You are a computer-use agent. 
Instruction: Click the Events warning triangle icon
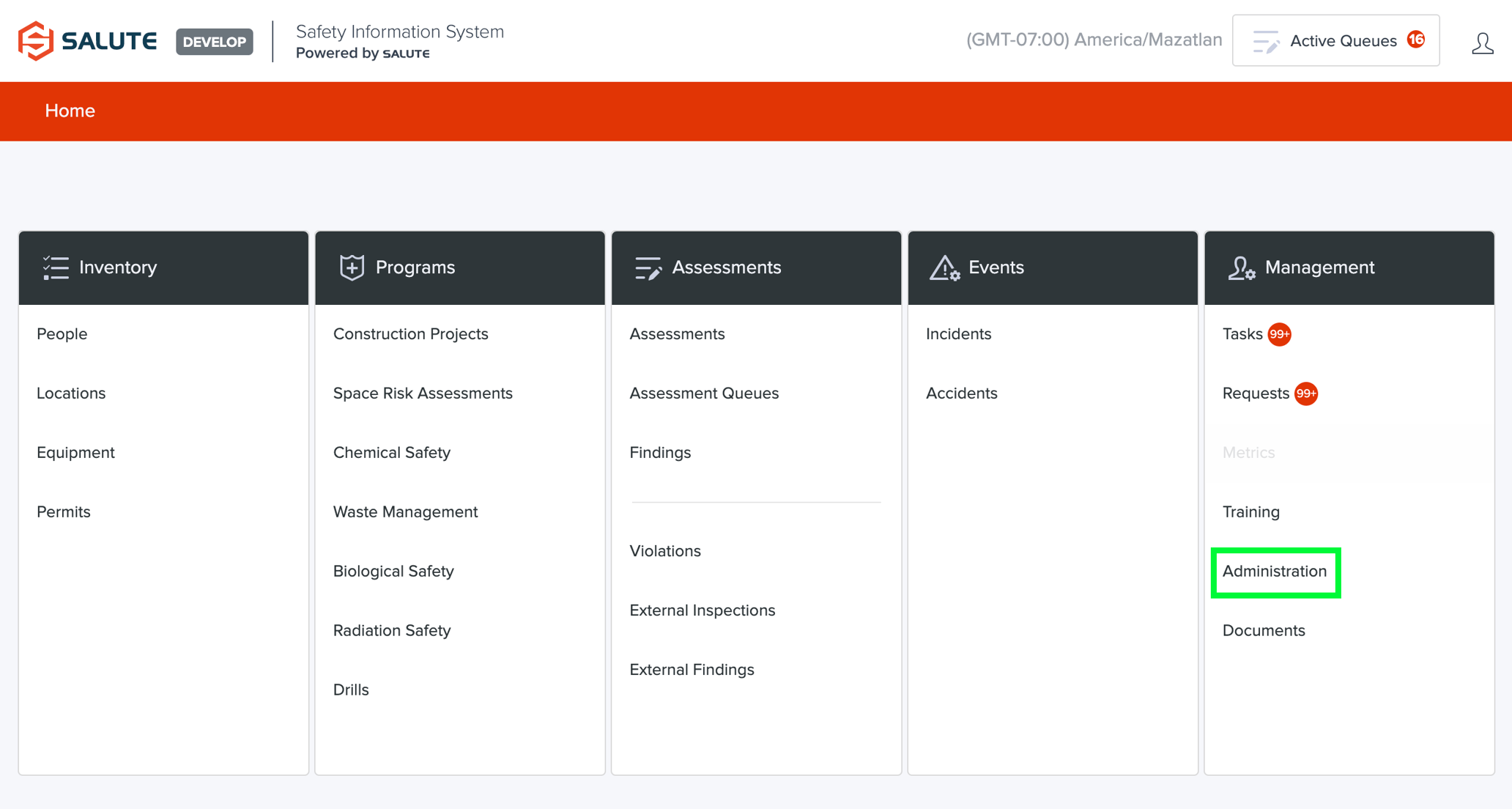[944, 268]
